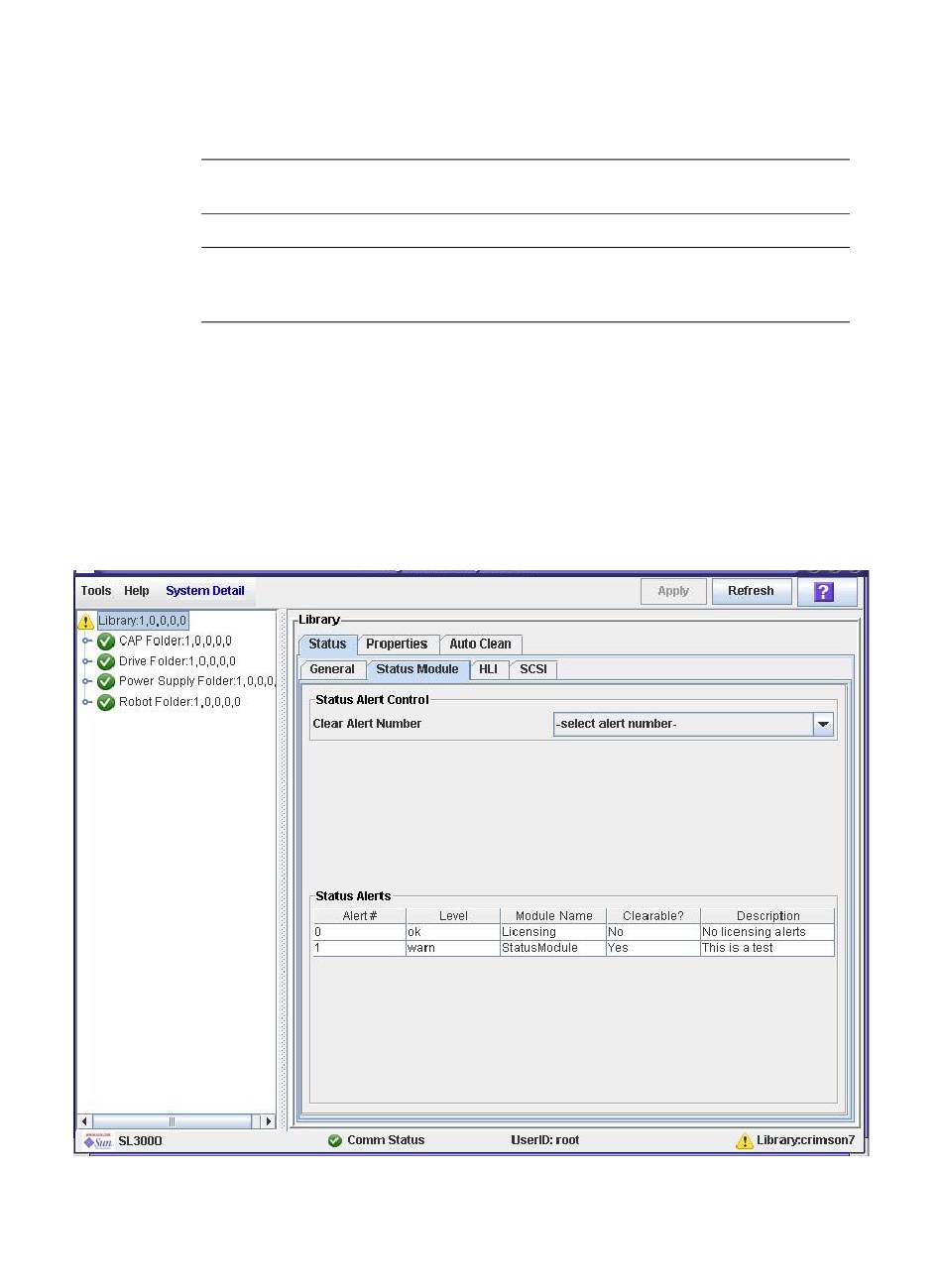Select Power Supply Folder tree item
Image resolution: width=942 pixels, height=1288 pixels.
pos(196,682)
